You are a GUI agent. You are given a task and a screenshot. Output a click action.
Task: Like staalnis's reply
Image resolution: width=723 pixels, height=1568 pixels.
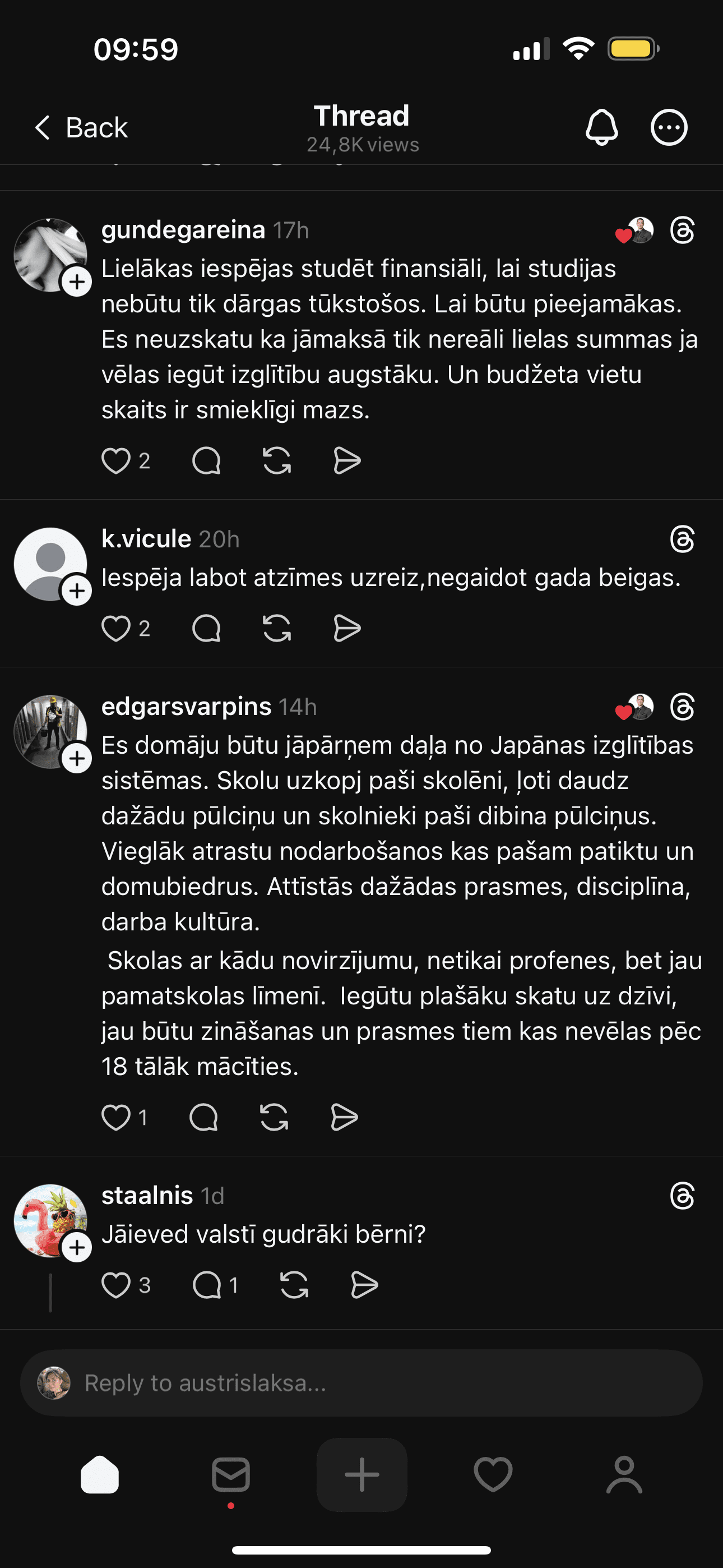click(x=115, y=1285)
